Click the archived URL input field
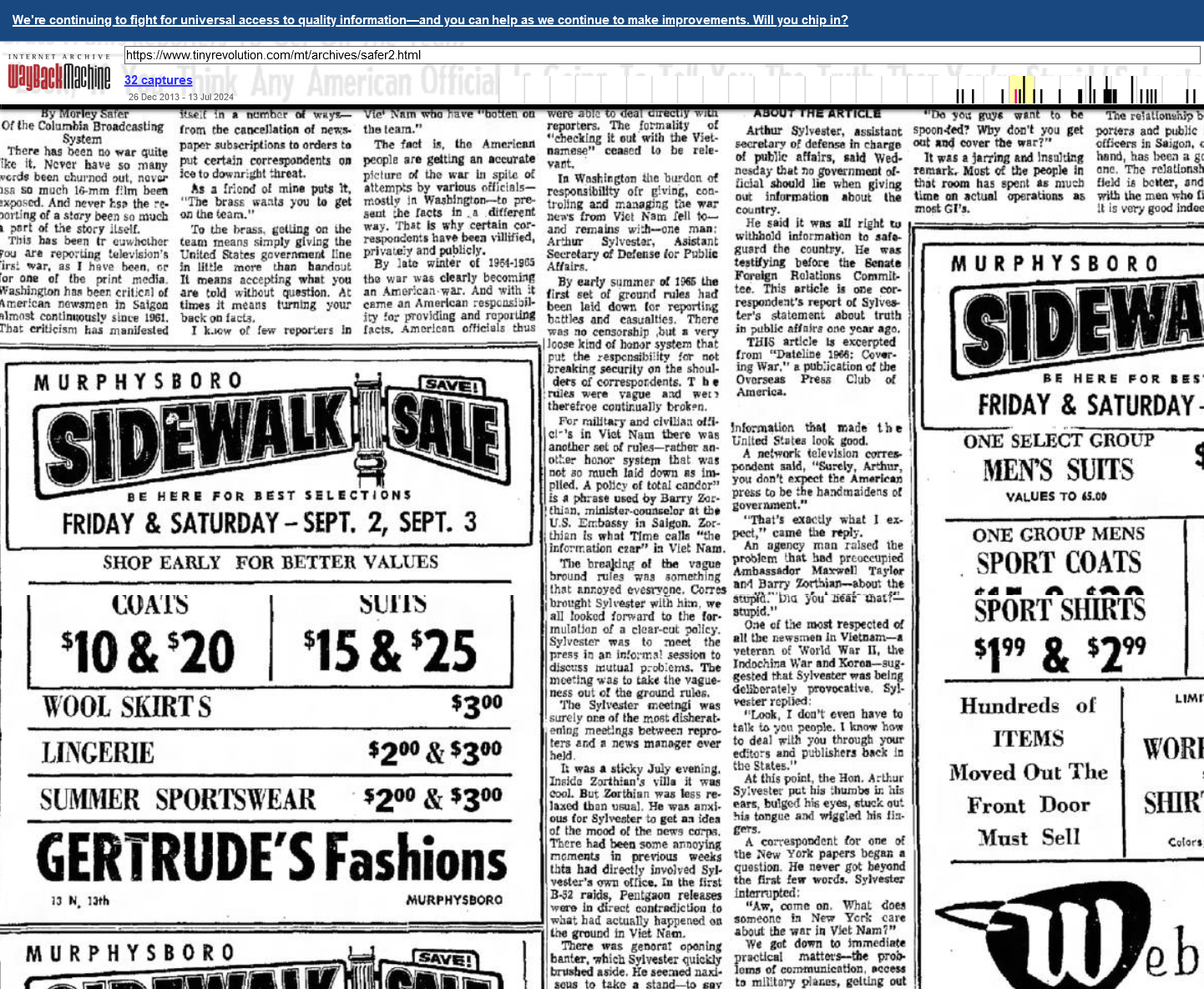 [661, 55]
